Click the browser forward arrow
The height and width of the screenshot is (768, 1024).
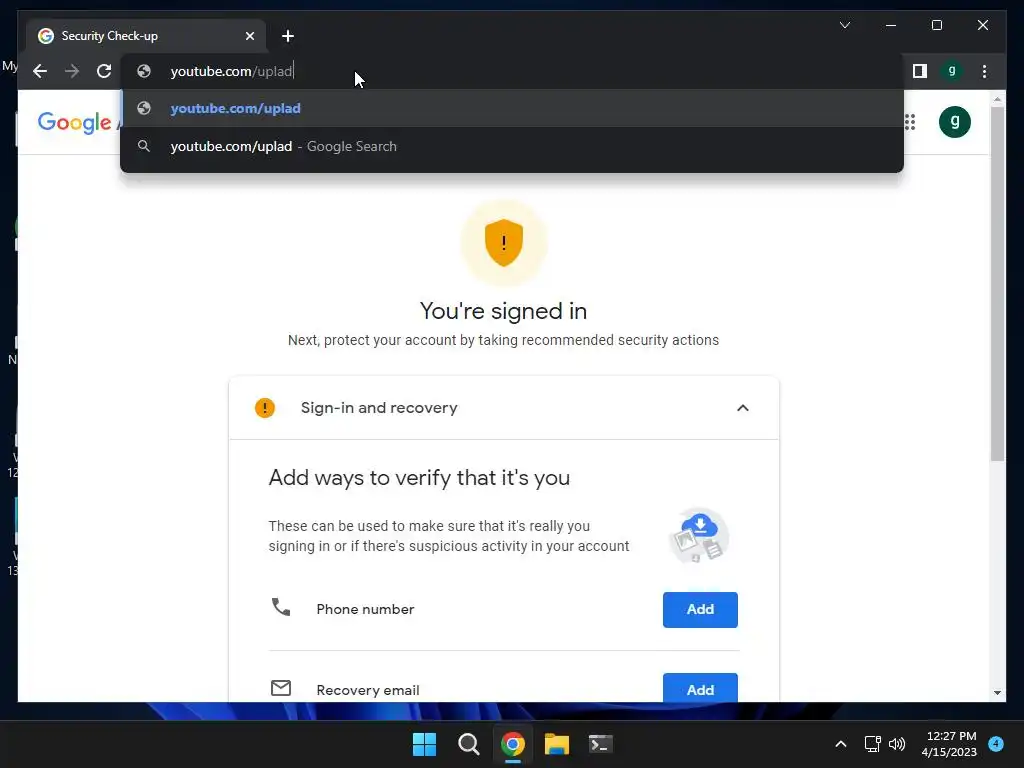(72, 71)
